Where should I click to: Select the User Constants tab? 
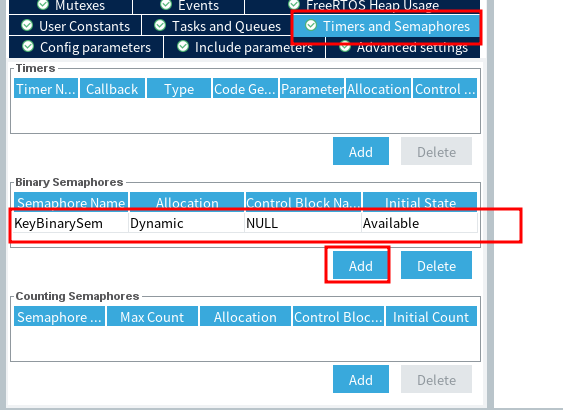click(x=75, y=26)
